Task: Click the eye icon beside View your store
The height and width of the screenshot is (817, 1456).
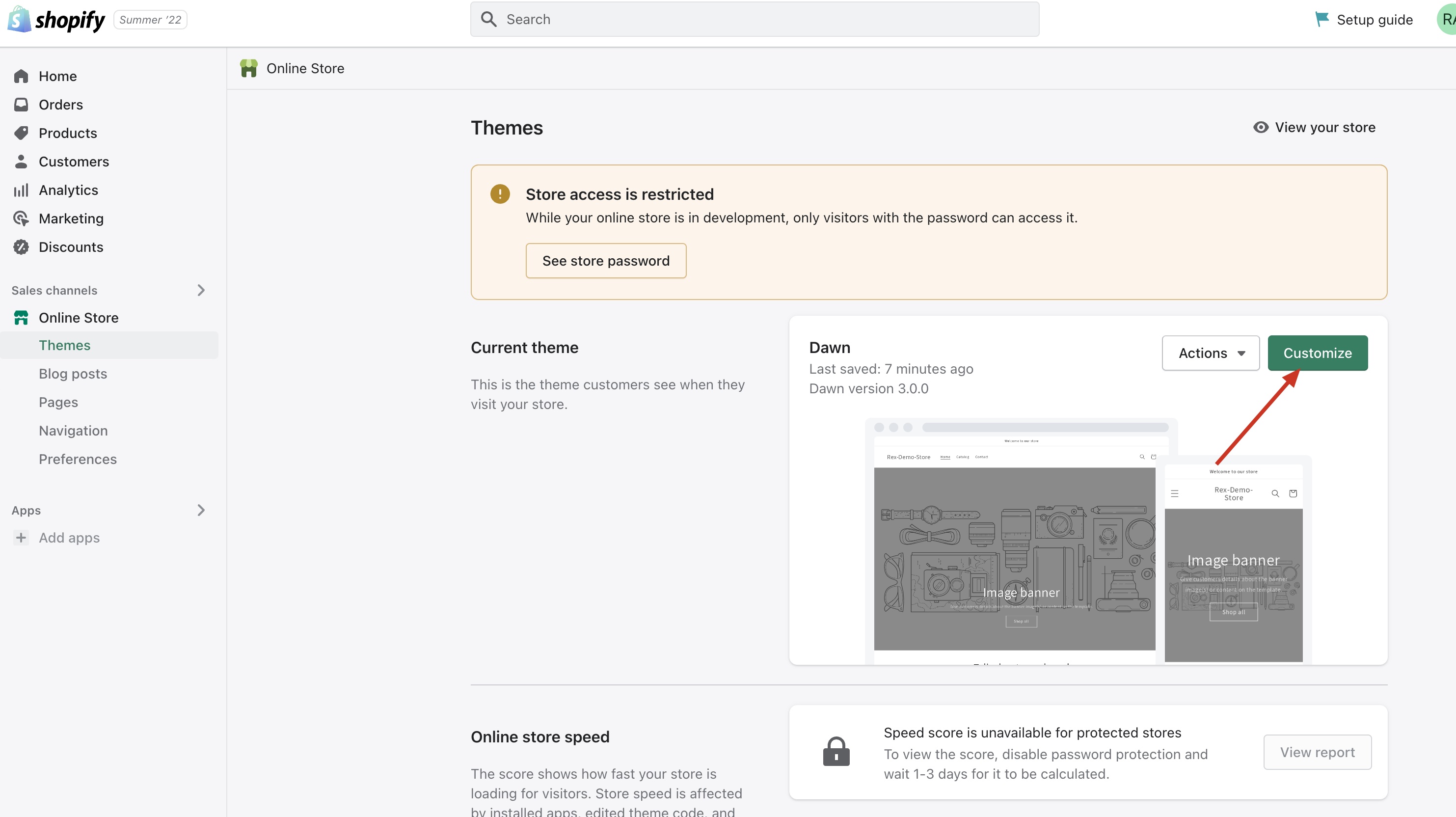Action: tap(1261, 127)
